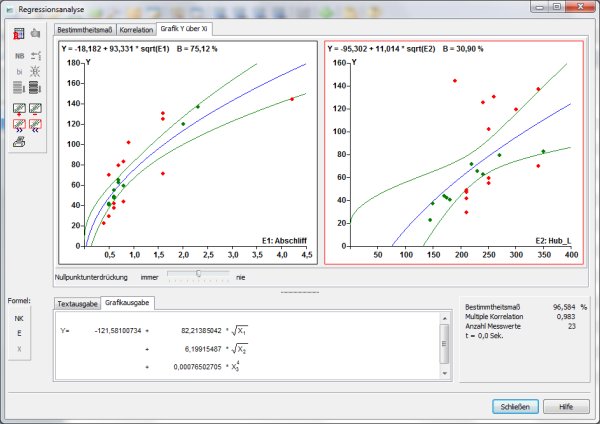
Task: Click the calculation icon with red B
Action: pos(19,34)
